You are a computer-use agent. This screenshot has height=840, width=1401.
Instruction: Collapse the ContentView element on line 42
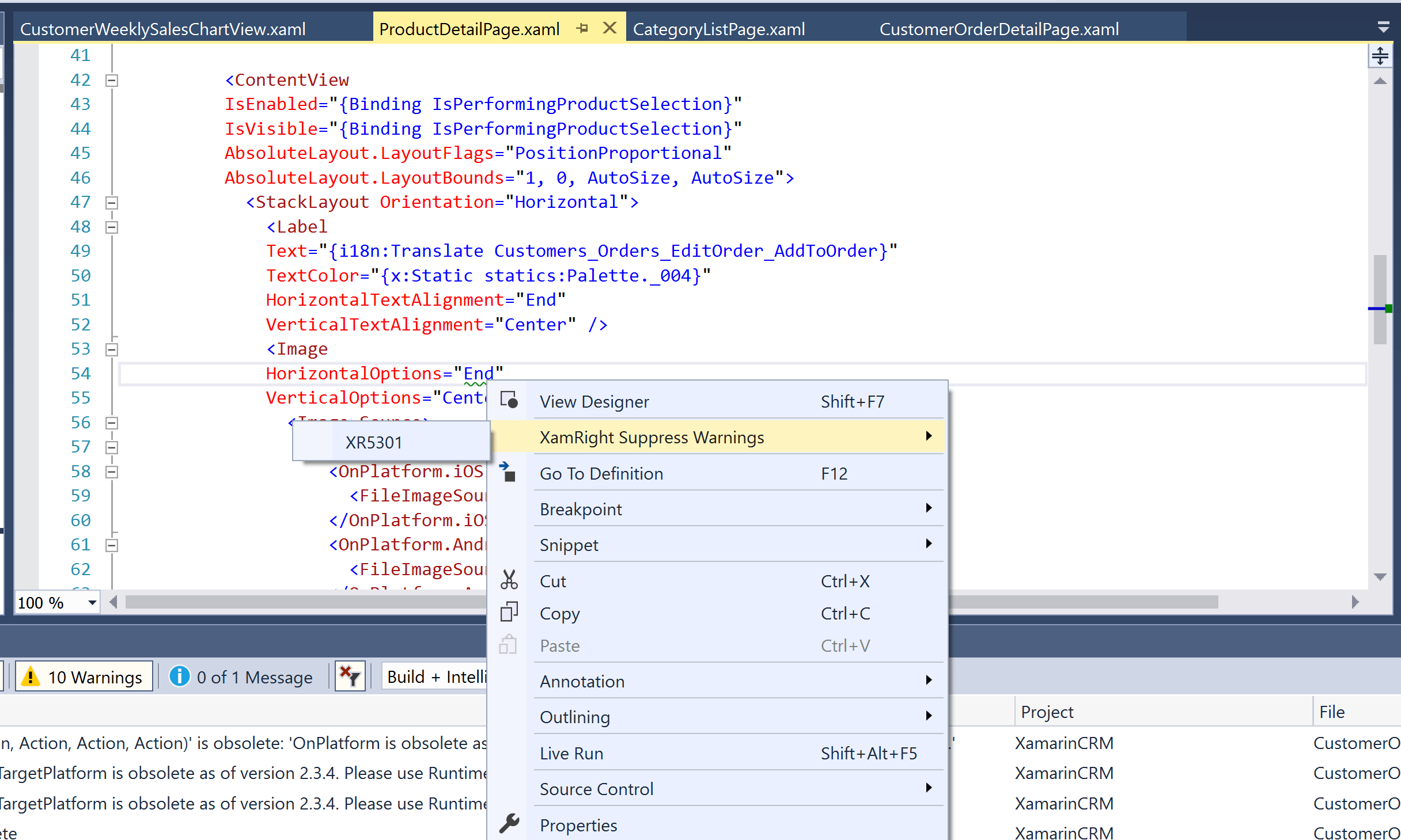coord(112,81)
